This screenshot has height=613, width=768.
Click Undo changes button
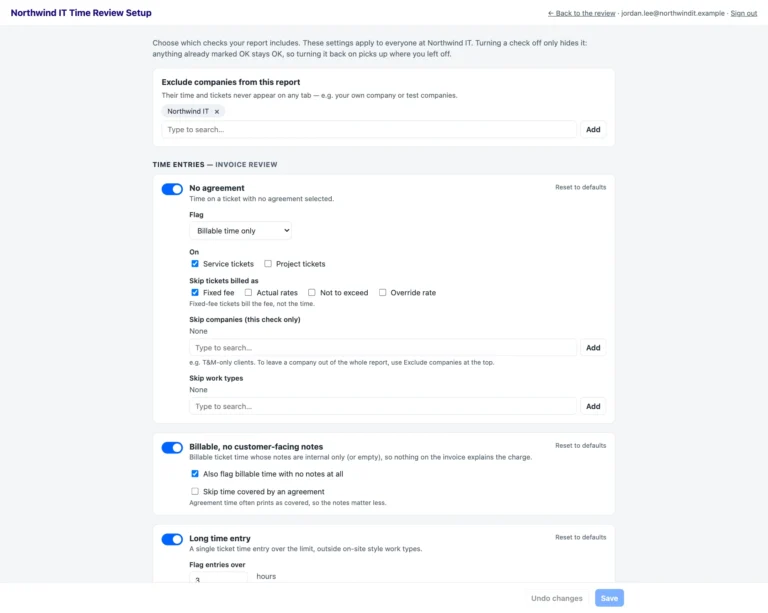click(557, 598)
